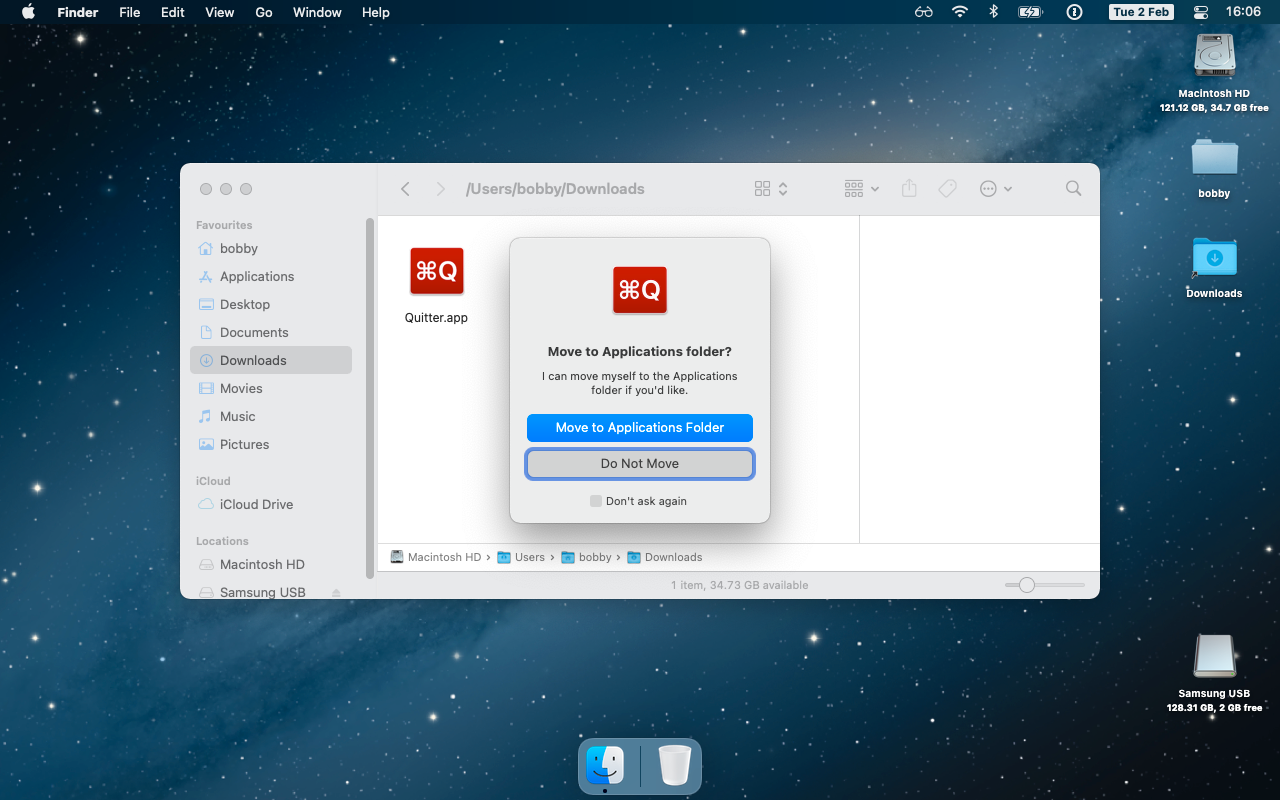Click the status bar item count text
The image size is (1280, 800).
740,585
